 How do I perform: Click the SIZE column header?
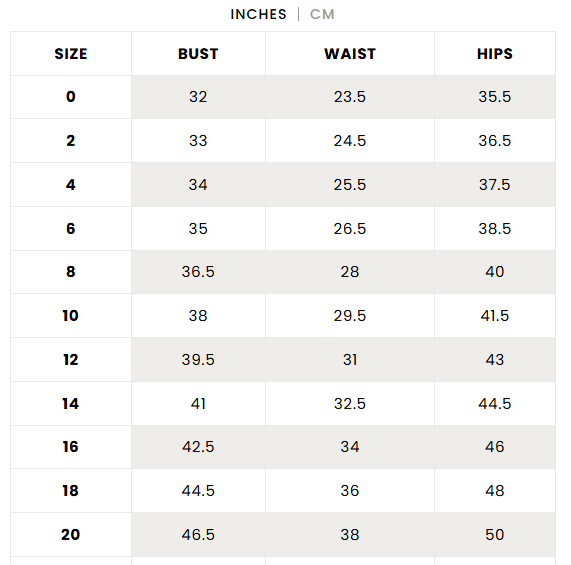(71, 54)
